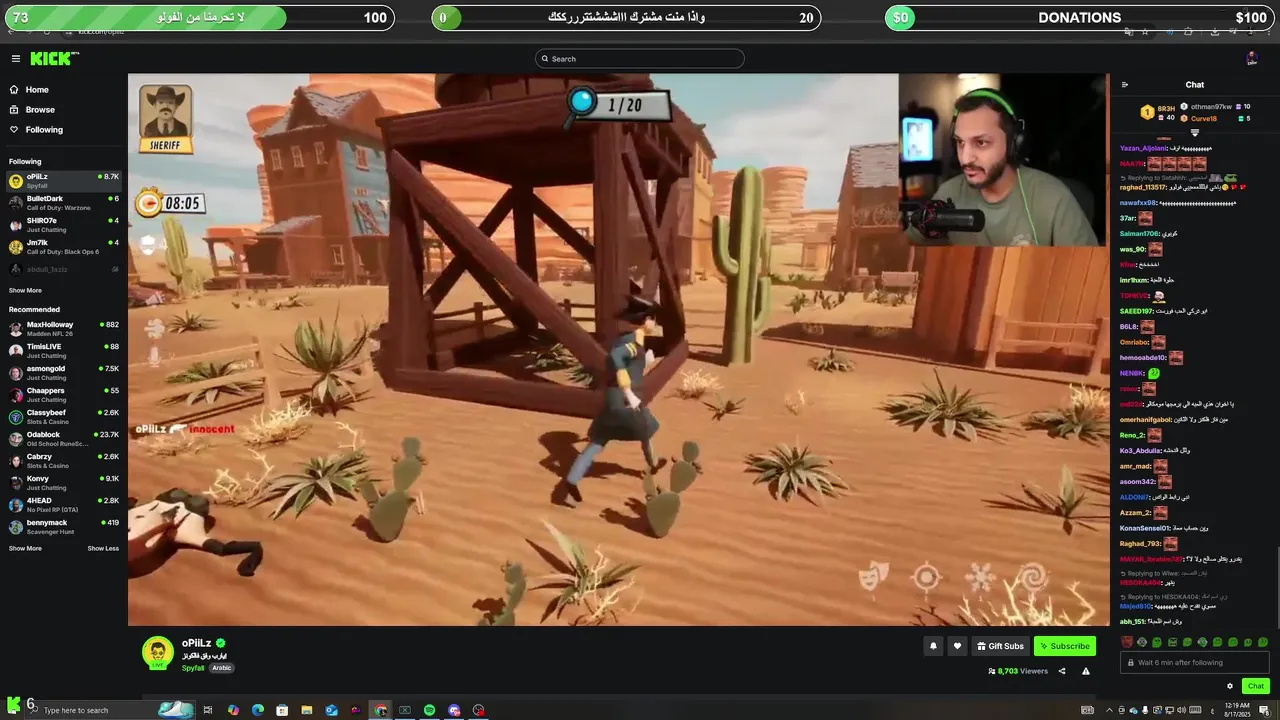Open the Copilot taskbar icon

coord(233,710)
